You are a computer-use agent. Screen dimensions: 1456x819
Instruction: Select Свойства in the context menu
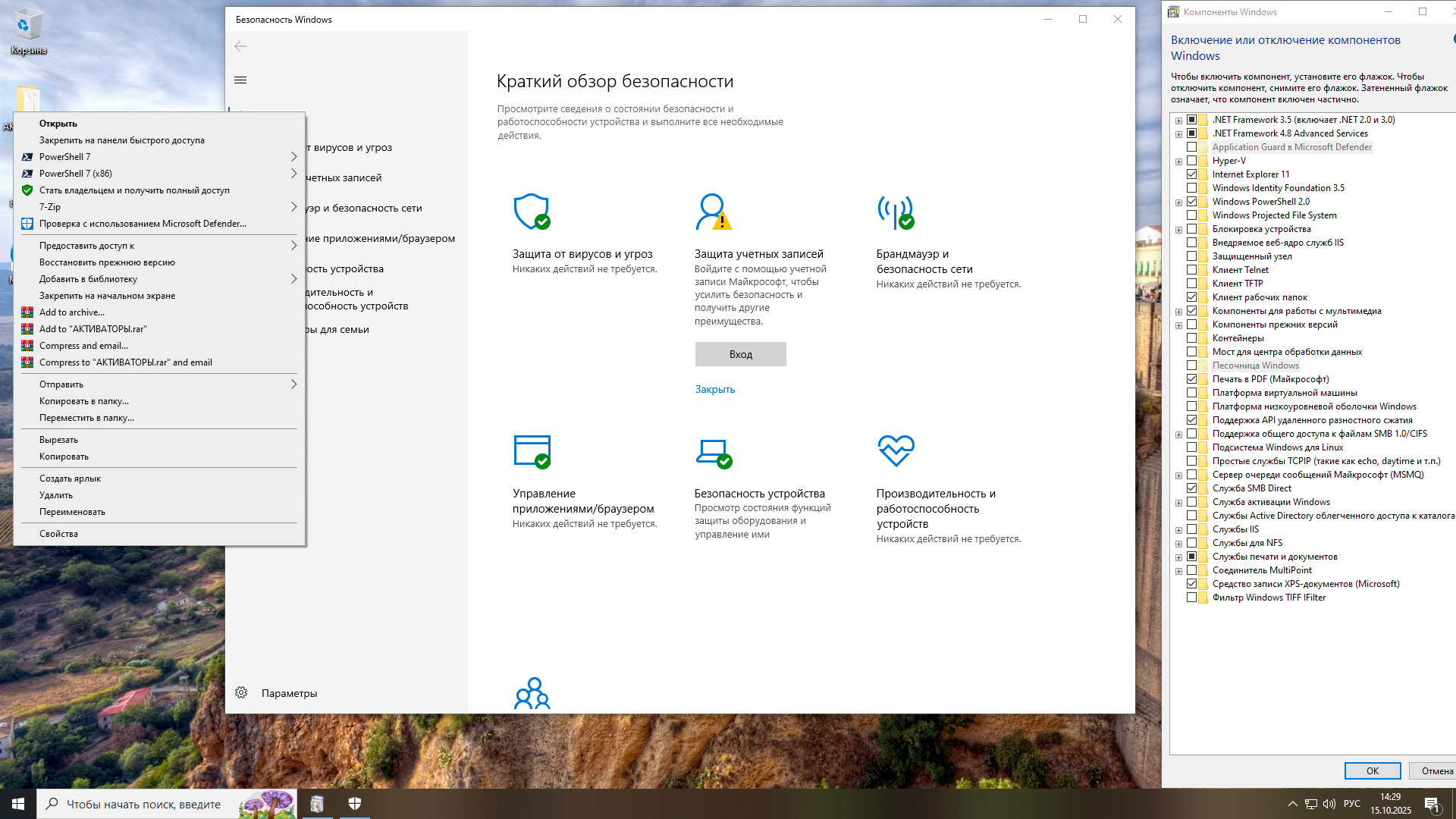tap(58, 534)
